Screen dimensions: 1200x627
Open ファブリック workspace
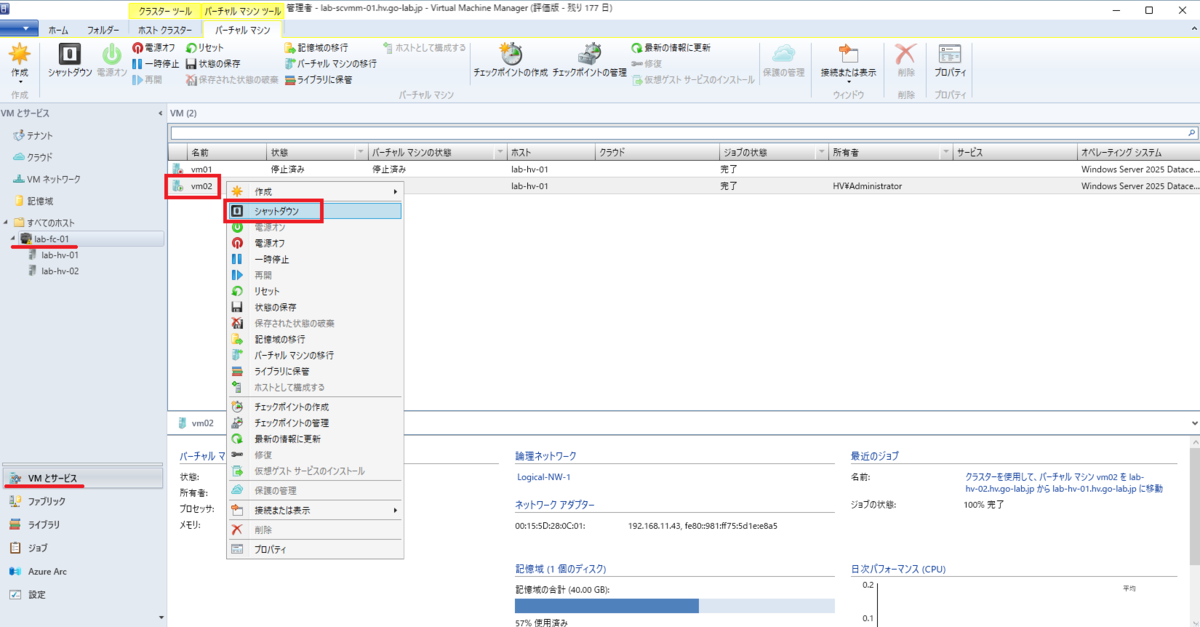click(x=82, y=501)
